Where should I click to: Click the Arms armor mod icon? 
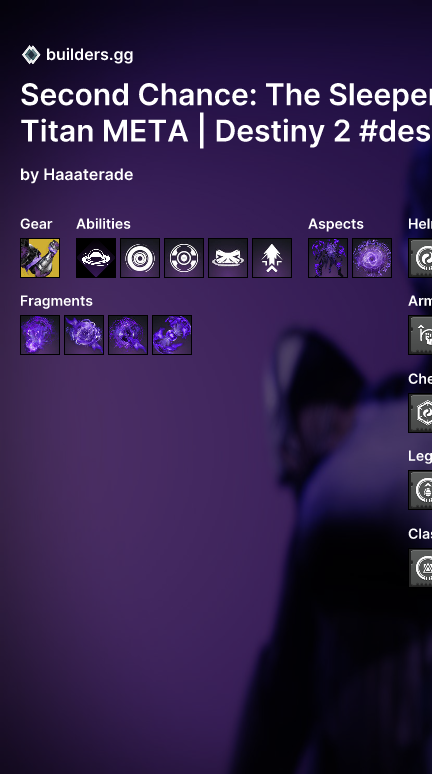point(420,335)
